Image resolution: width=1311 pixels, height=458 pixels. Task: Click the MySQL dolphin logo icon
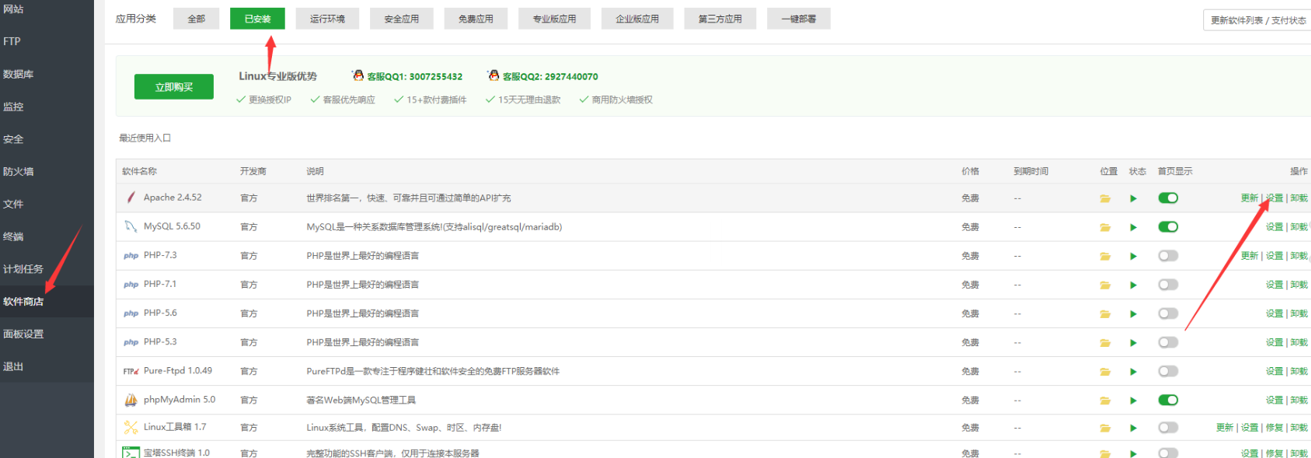(x=130, y=227)
